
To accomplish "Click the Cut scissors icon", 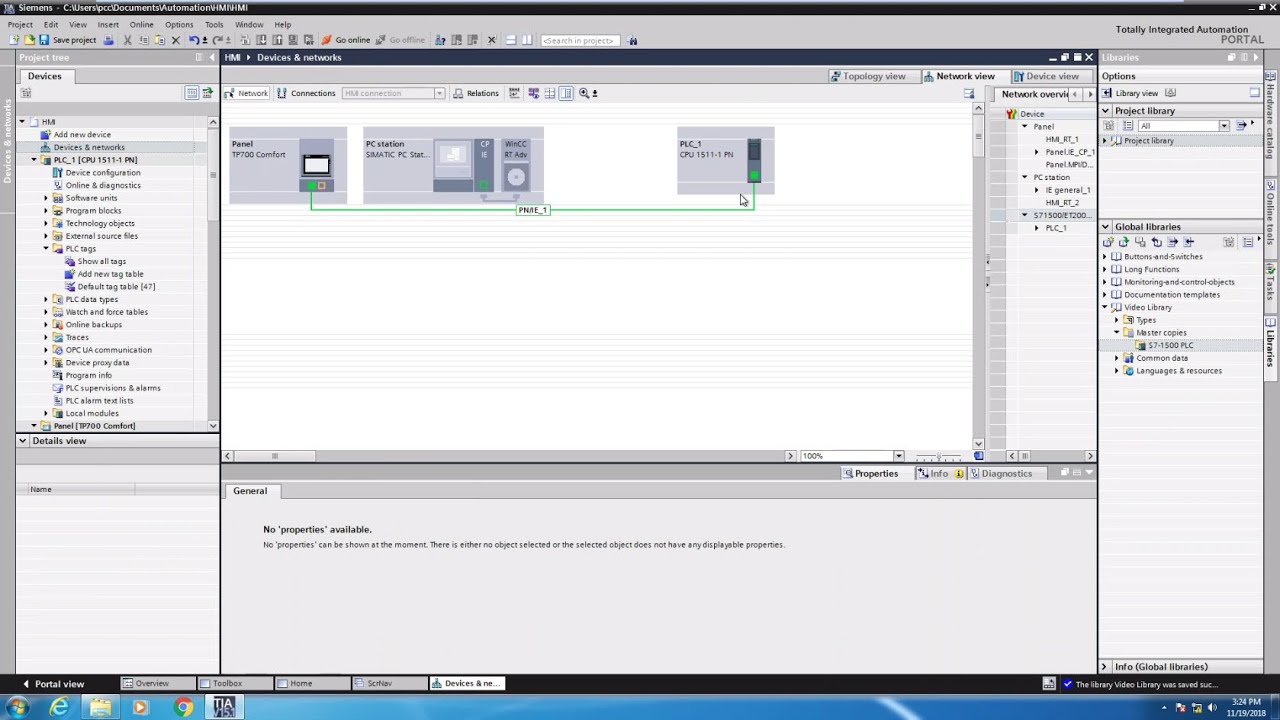I will tap(127, 40).
